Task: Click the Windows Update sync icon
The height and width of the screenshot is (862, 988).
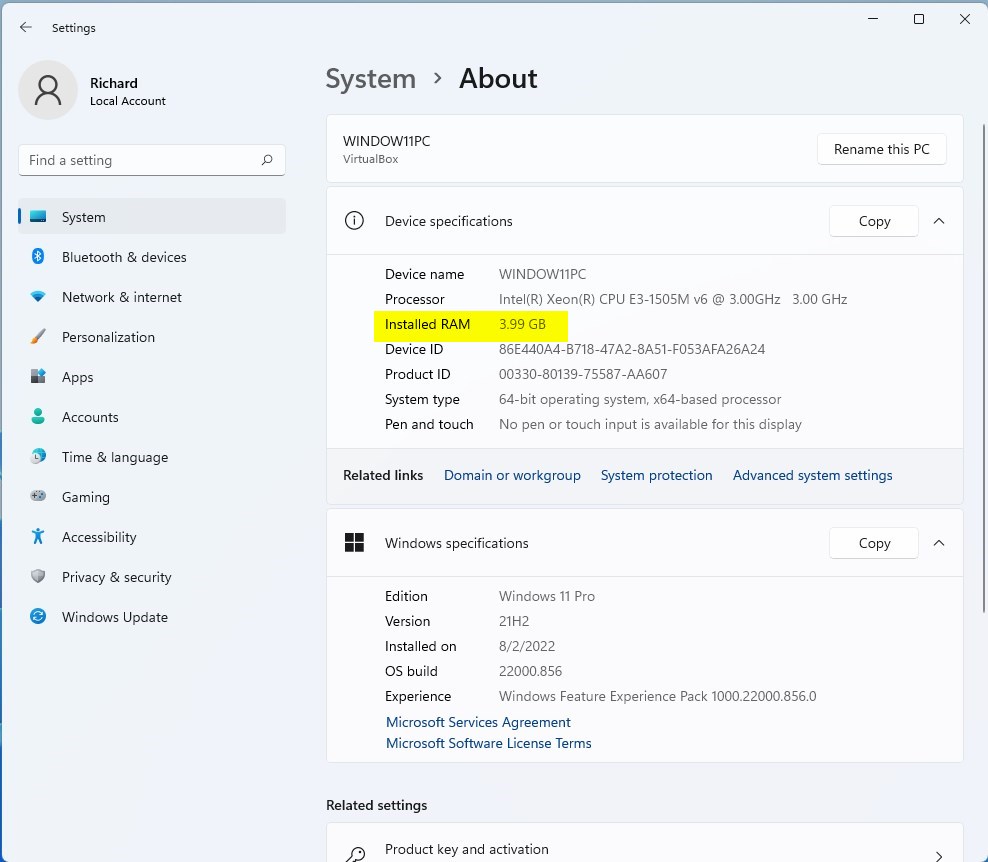Action: (x=38, y=617)
